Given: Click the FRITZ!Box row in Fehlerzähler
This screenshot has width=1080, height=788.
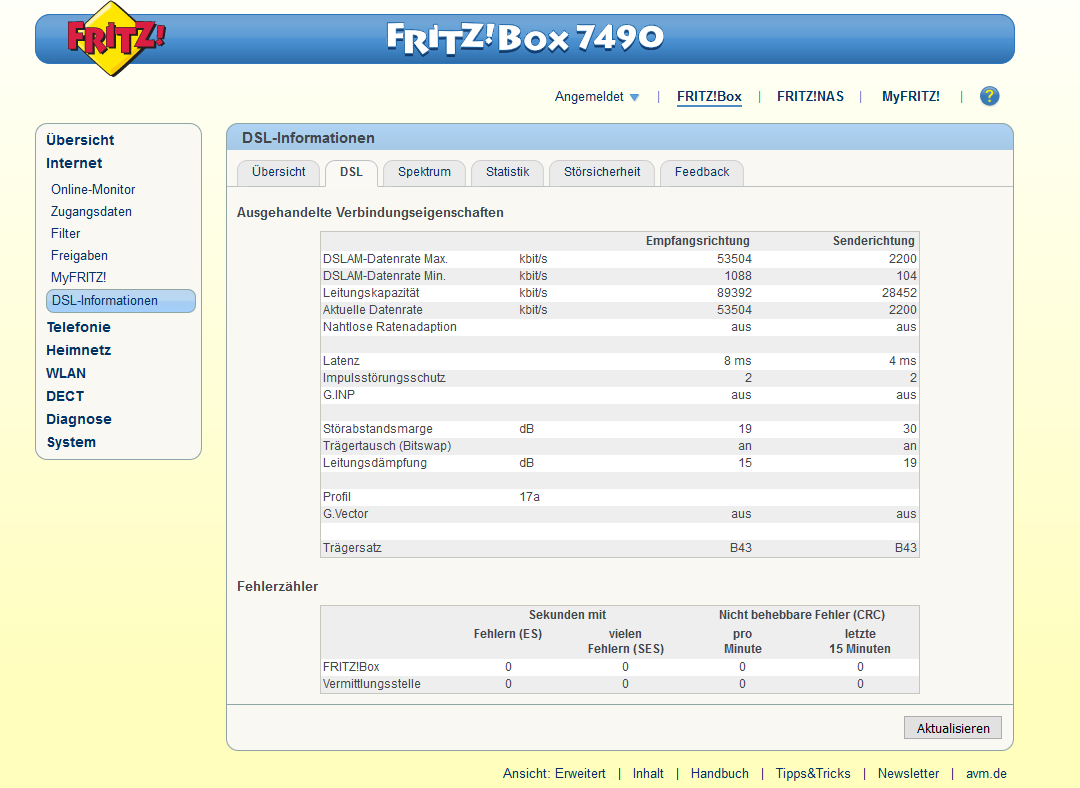Looking at the screenshot, I should [x=620, y=667].
